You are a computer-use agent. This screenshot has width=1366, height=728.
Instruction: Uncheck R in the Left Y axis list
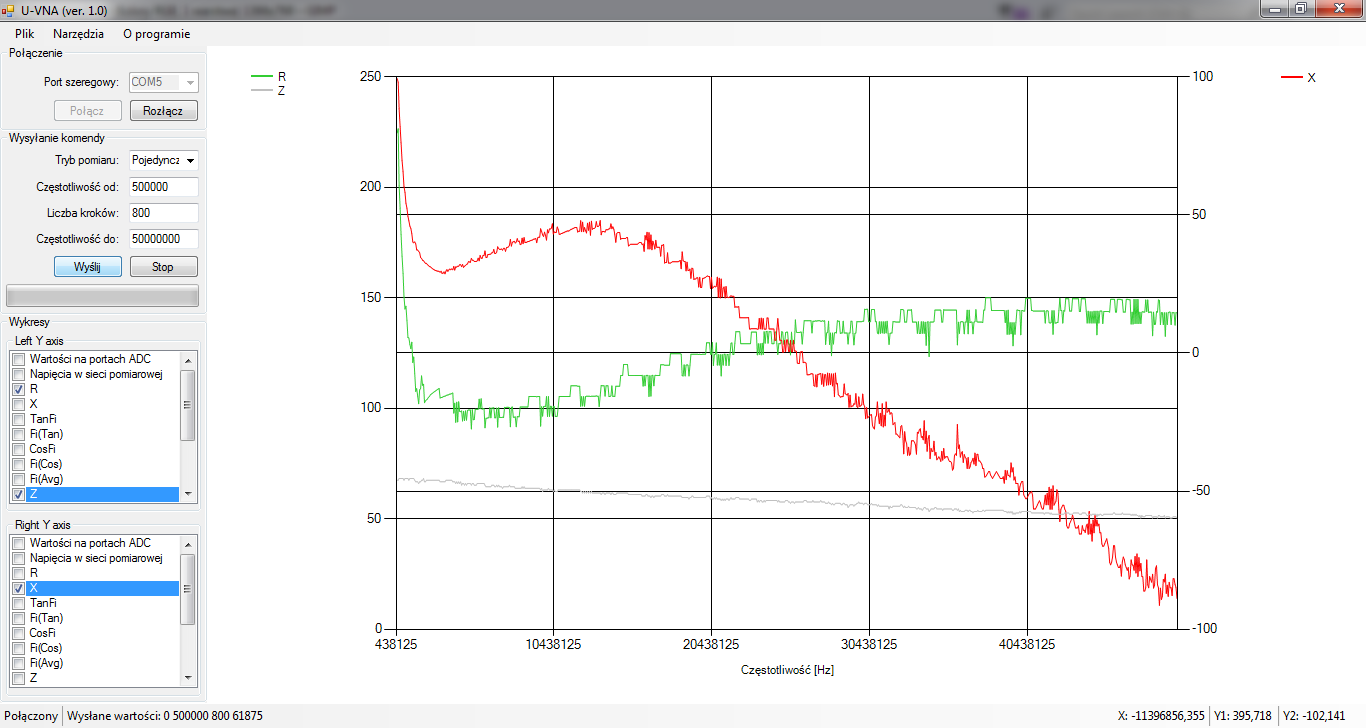pyautogui.click(x=18, y=389)
